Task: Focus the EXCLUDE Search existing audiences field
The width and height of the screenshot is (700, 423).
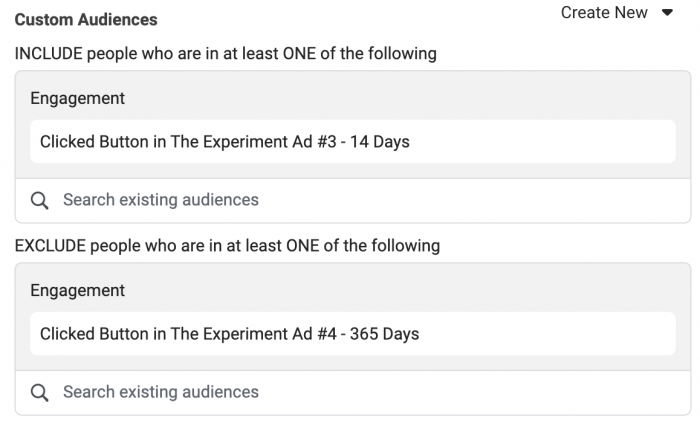Action: point(353,393)
